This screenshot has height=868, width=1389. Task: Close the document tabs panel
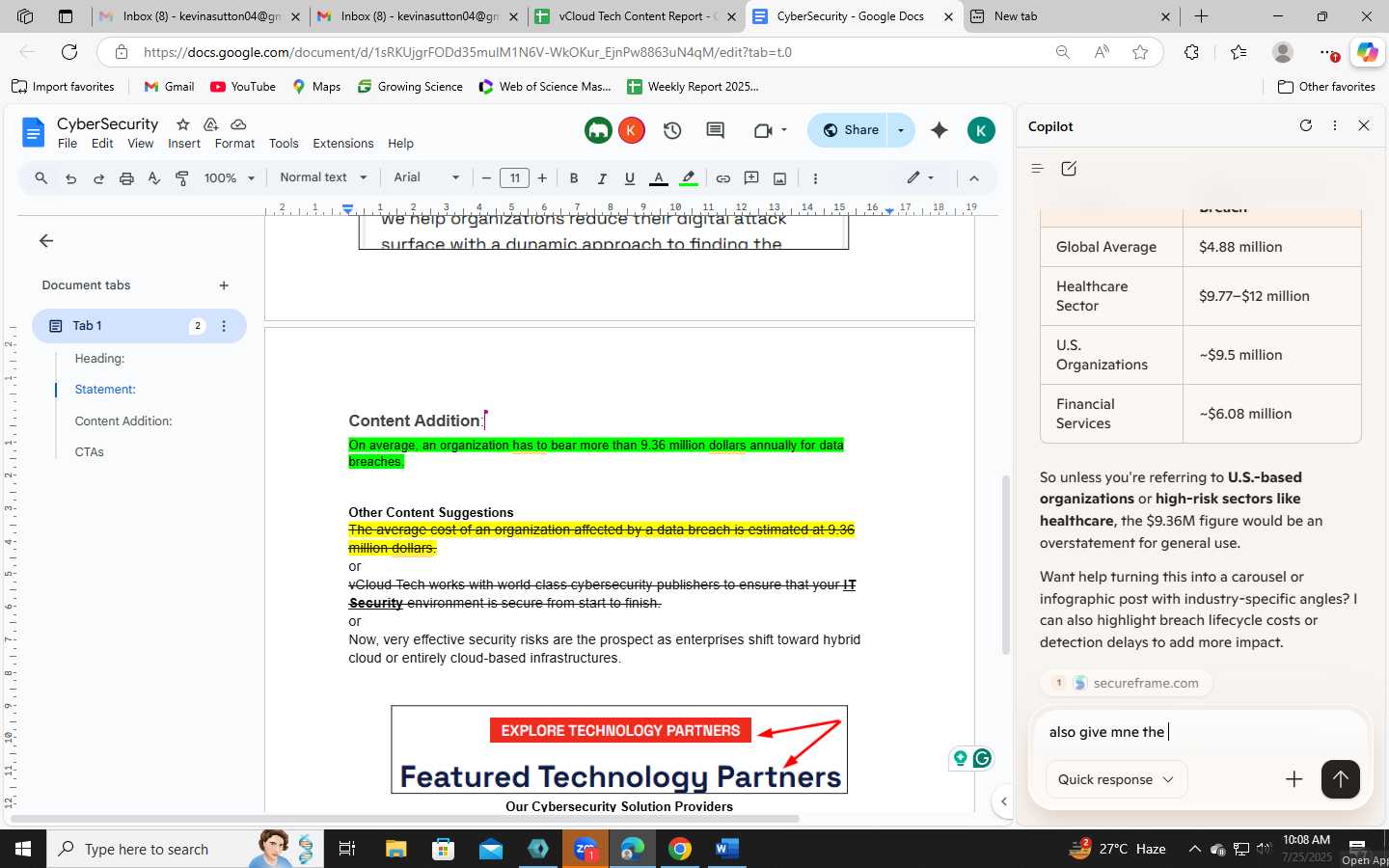pos(45,241)
